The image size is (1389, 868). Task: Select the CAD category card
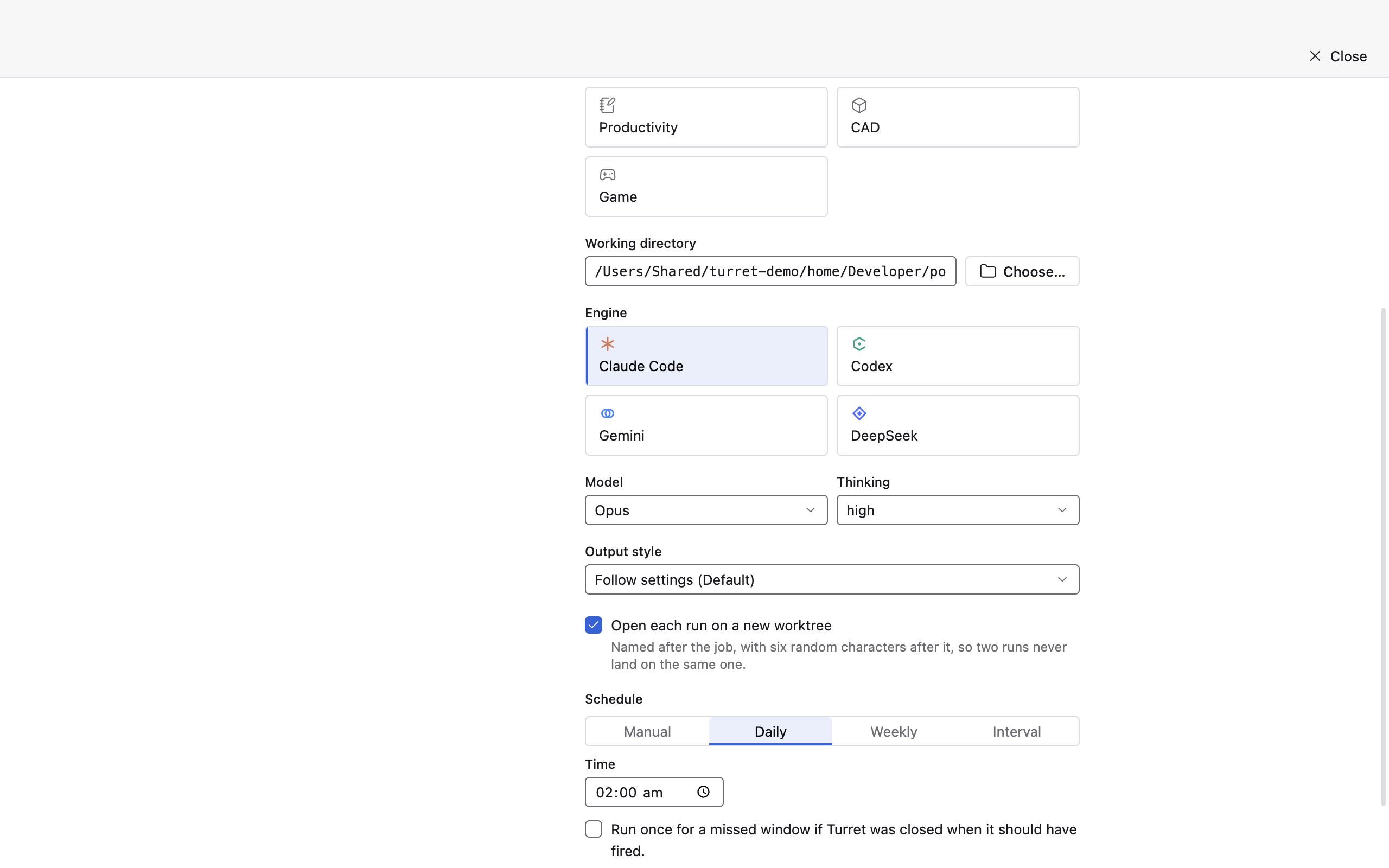click(x=957, y=117)
